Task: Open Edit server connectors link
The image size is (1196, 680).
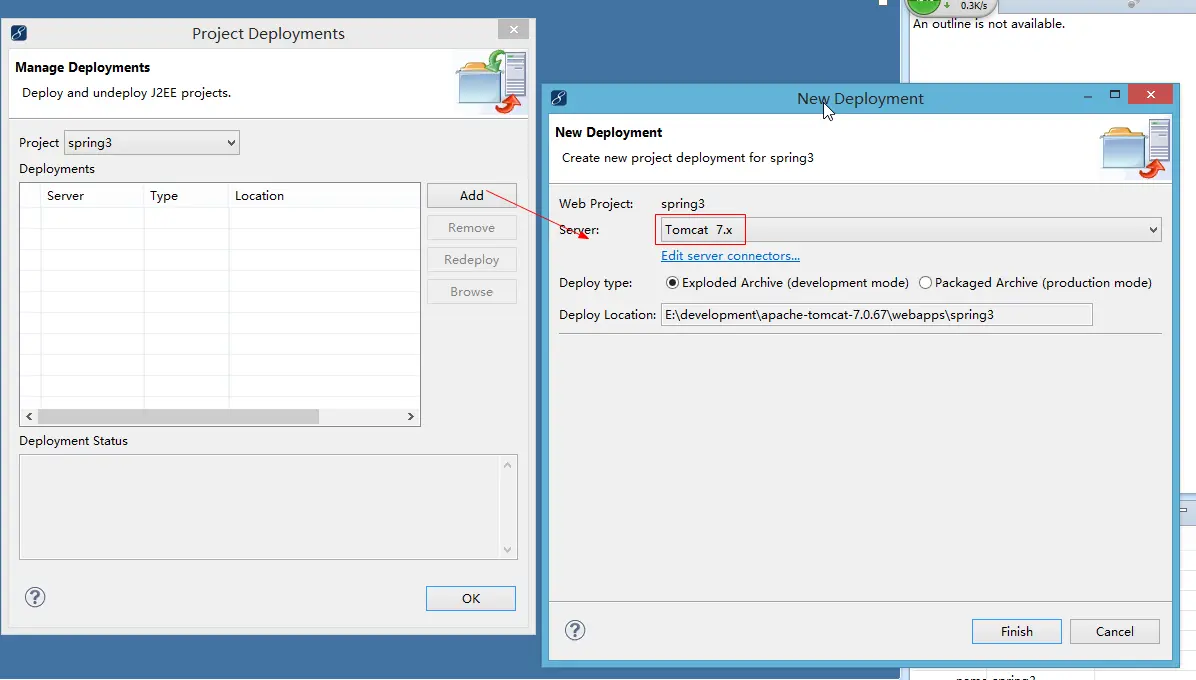Action: click(x=730, y=256)
